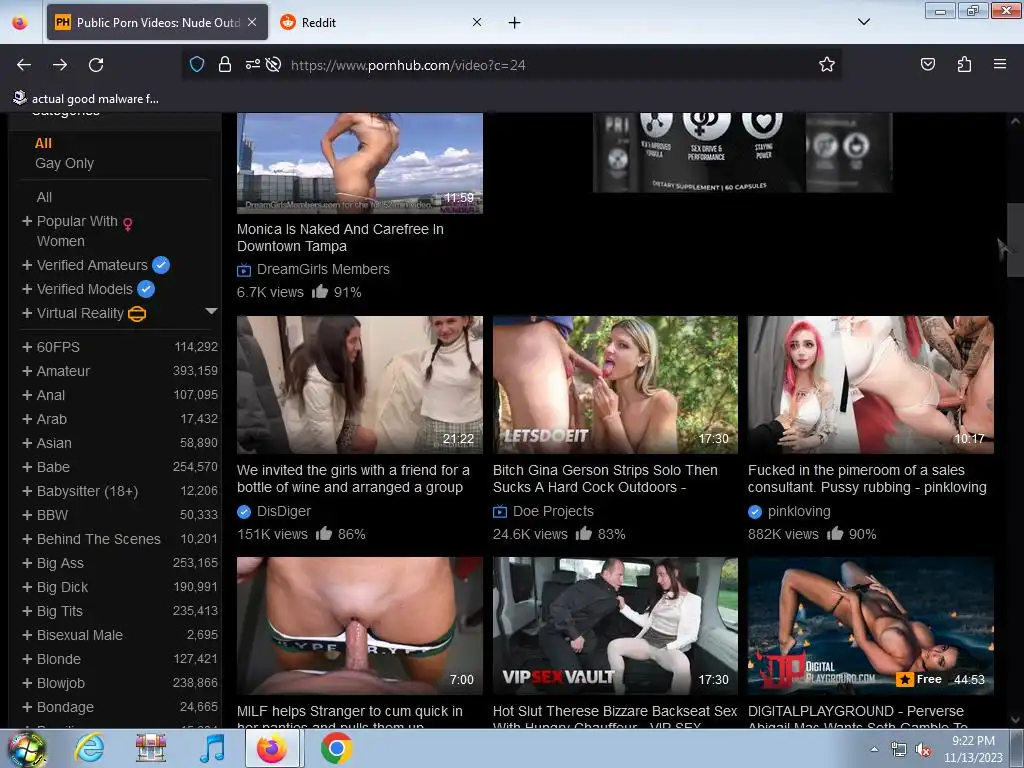The width and height of the screenshot is (1024, 768).
Task: Launch Internet Explorer from the taskbar
Action: pos(89,748)
